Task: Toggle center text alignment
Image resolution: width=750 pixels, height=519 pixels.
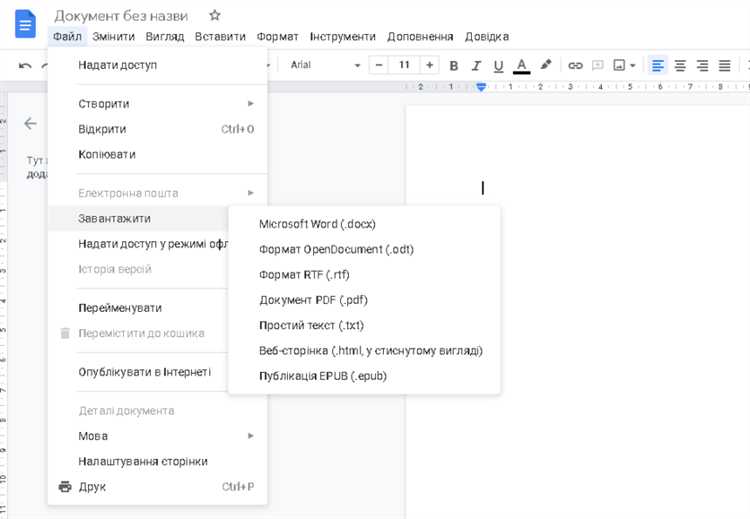Action: [x=680, y=66]
